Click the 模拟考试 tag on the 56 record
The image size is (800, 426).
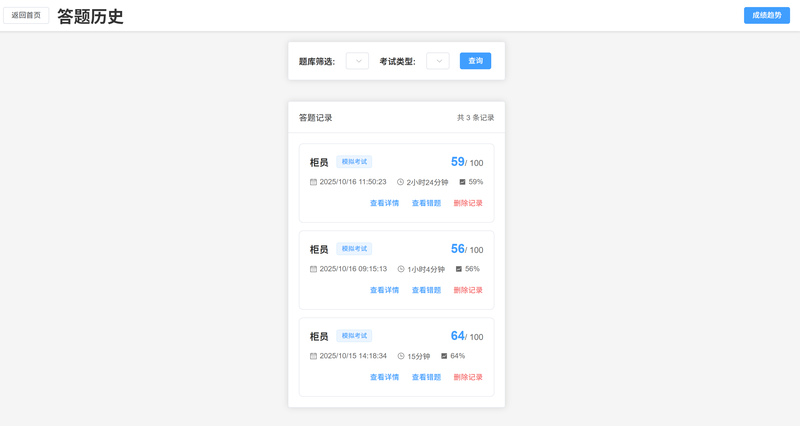click(354, 248)
